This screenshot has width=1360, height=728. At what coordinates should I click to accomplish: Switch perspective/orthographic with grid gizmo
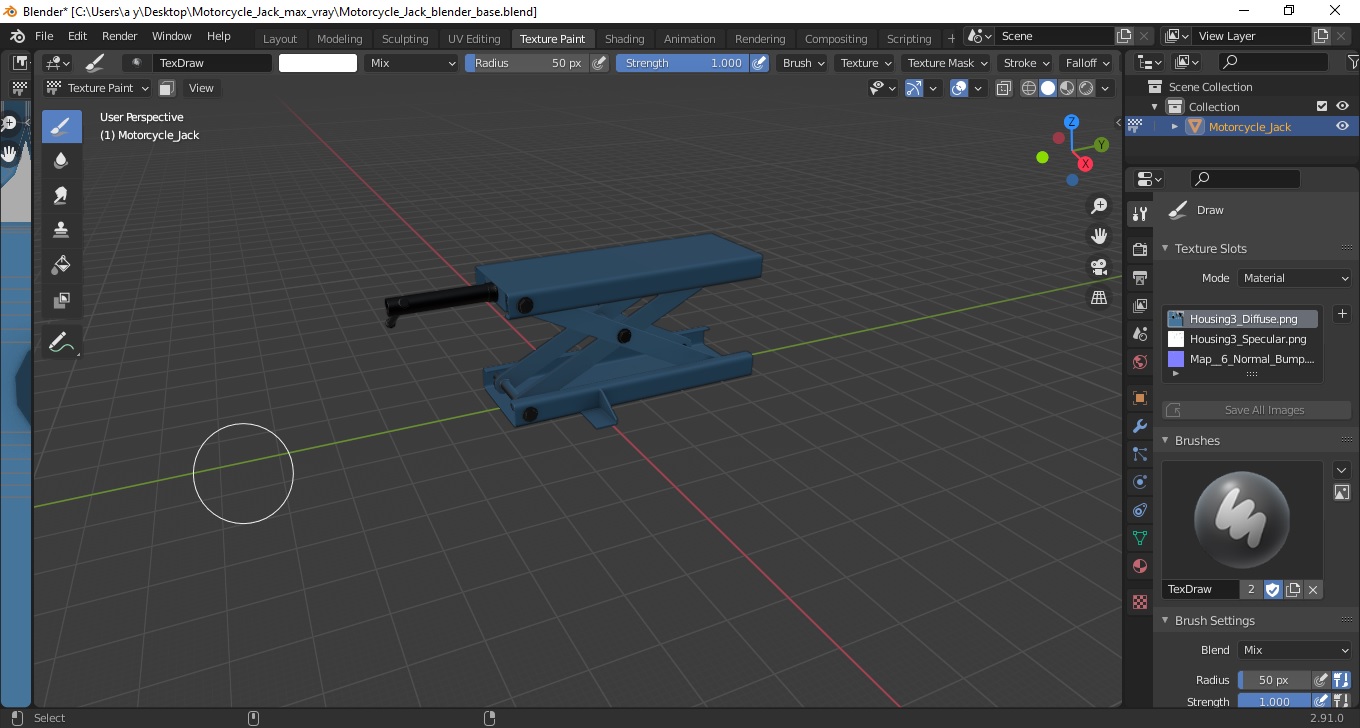point(1099,298)
